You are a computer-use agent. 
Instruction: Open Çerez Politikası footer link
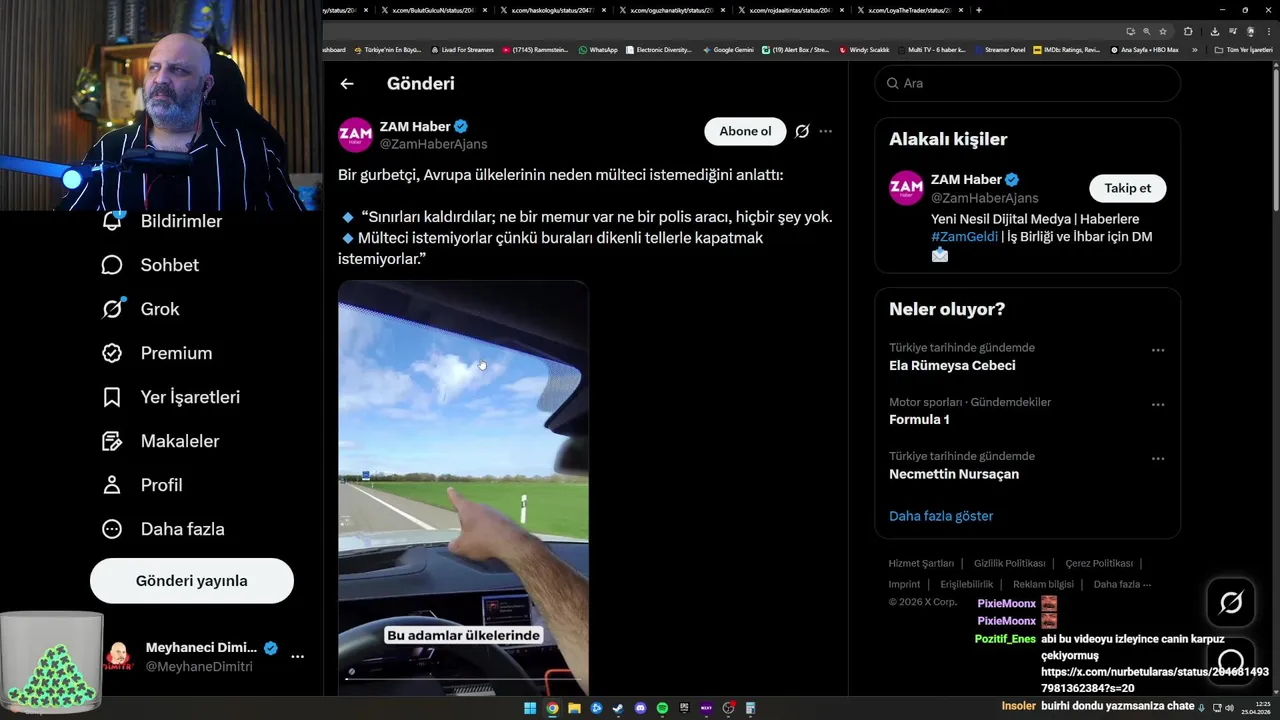point(1099,563)
